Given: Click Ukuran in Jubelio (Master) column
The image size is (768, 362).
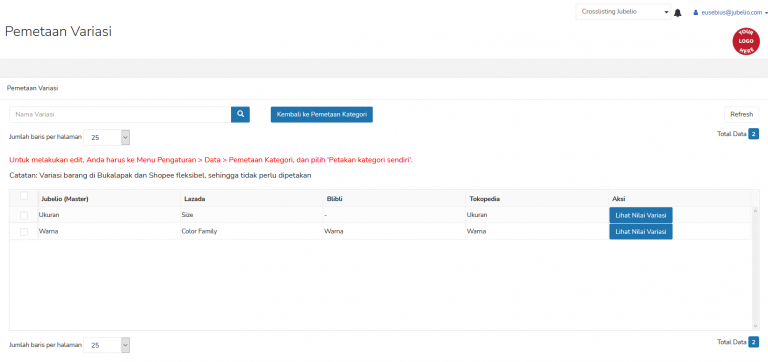Looking at the screenshot, I should pyautogui.click(x=109, y=215).
